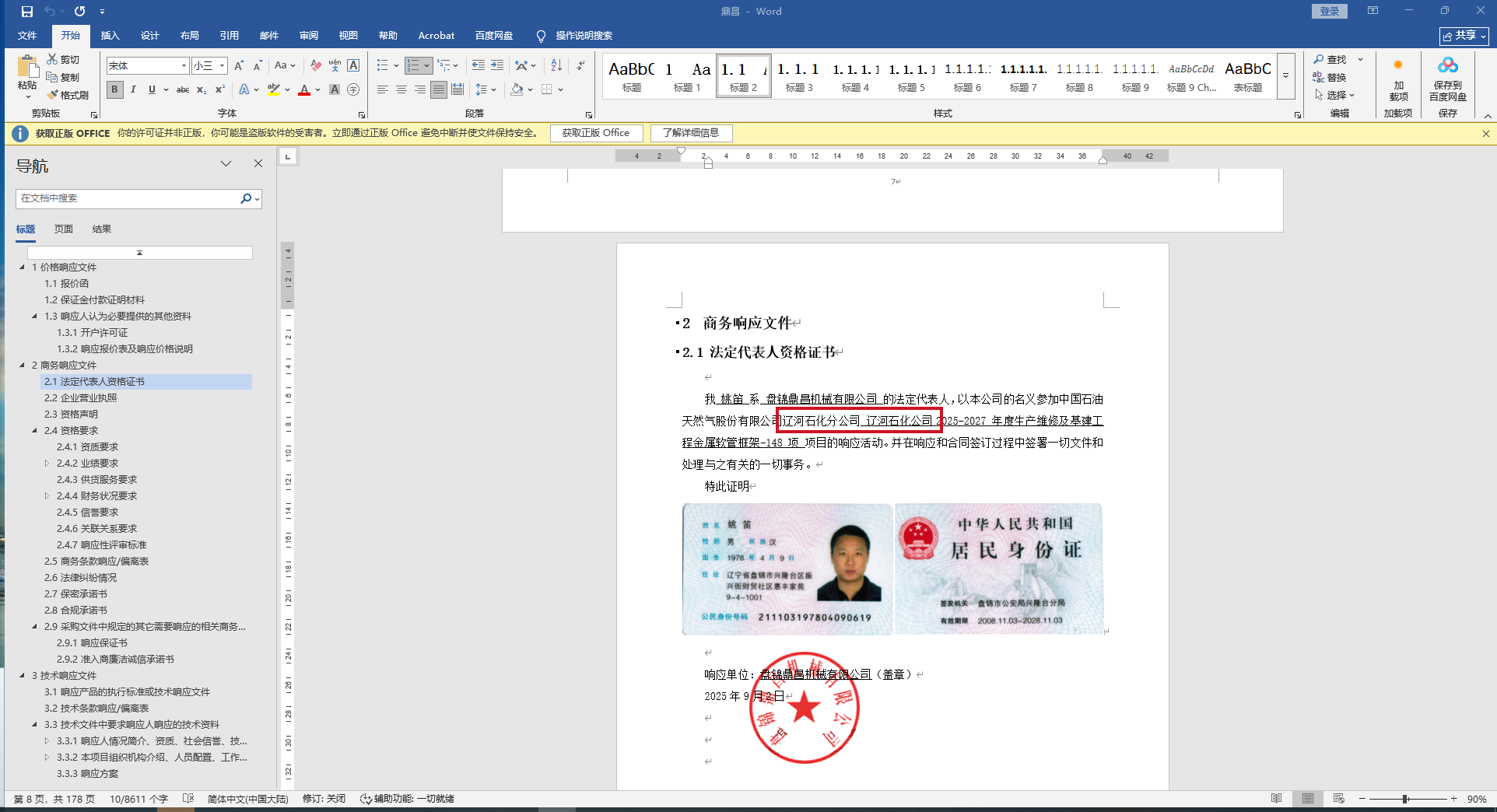Screen dimensions: 1497x812
Task: Increase font size with the grow-font icon
Action: click(239, 65)
